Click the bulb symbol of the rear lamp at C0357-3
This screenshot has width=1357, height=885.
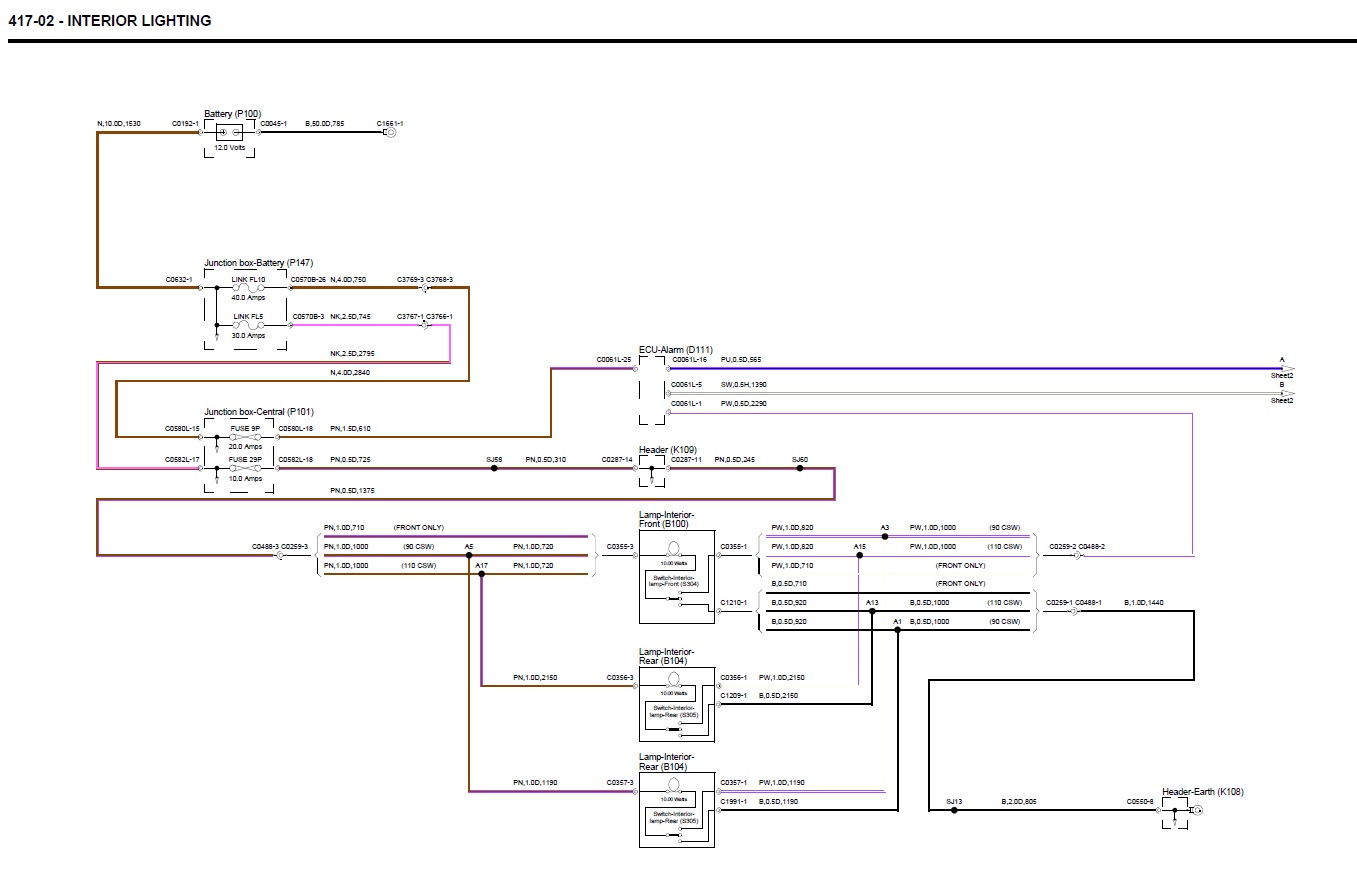tap(676, 784)
